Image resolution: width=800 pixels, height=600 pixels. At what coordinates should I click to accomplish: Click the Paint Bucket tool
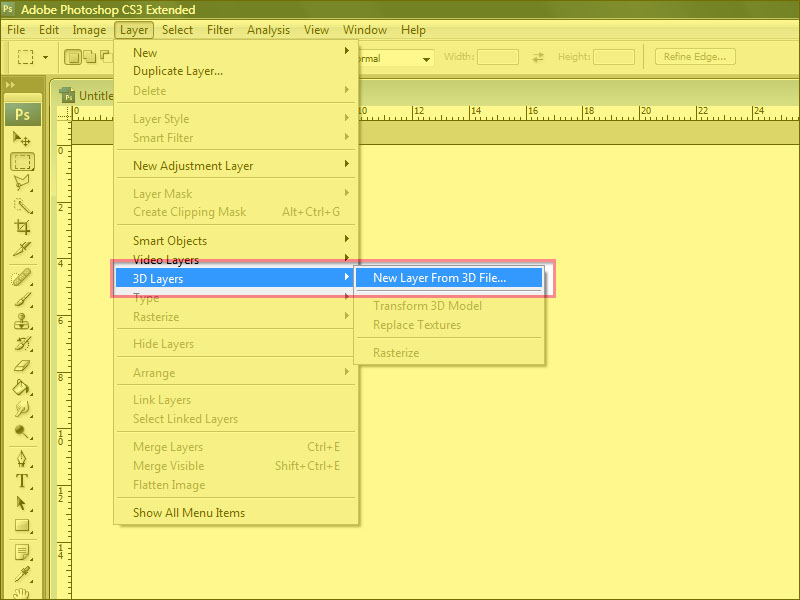[22, 388]
